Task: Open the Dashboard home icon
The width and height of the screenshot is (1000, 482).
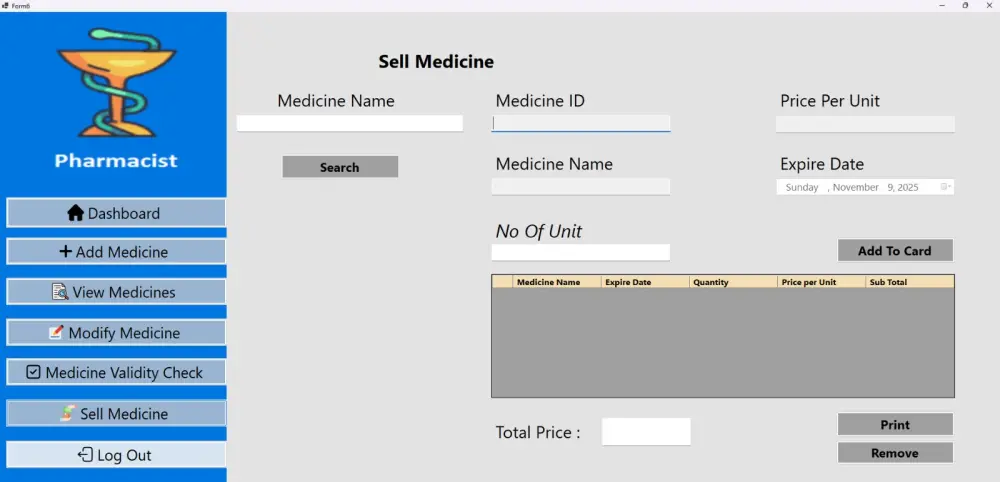Action: coord(75,213)
